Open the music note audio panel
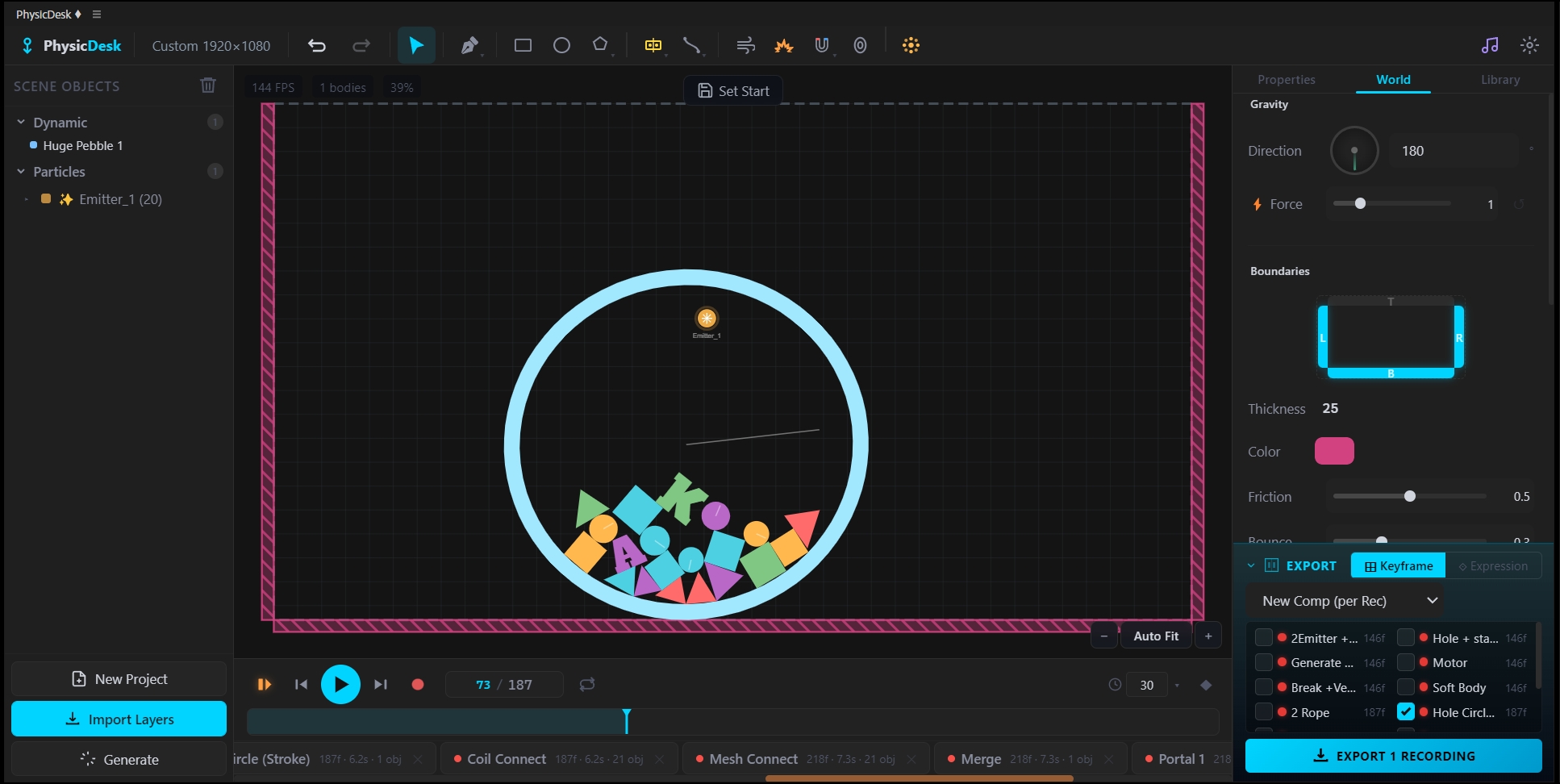1560x784 pixels. 1490,45
